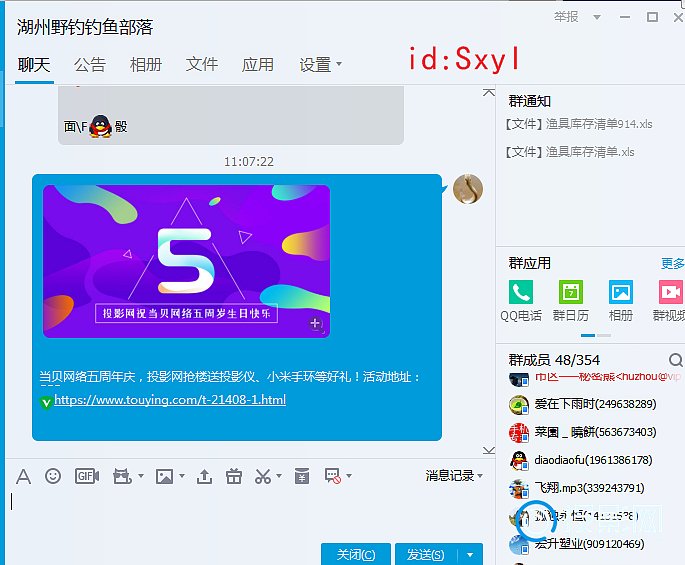Screen dimensions: 685x565
Task: Click the chat scroll-down arrow
Action: 489,450
